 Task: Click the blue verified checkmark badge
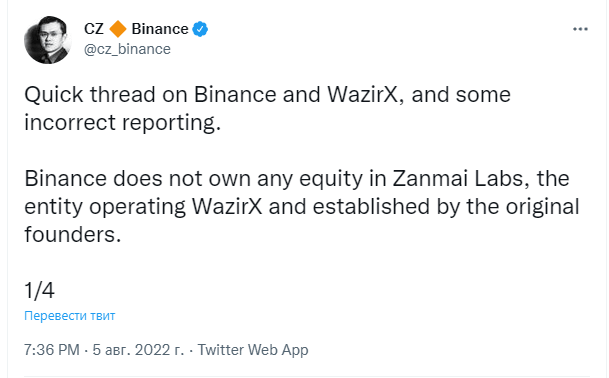click(200, 29)
